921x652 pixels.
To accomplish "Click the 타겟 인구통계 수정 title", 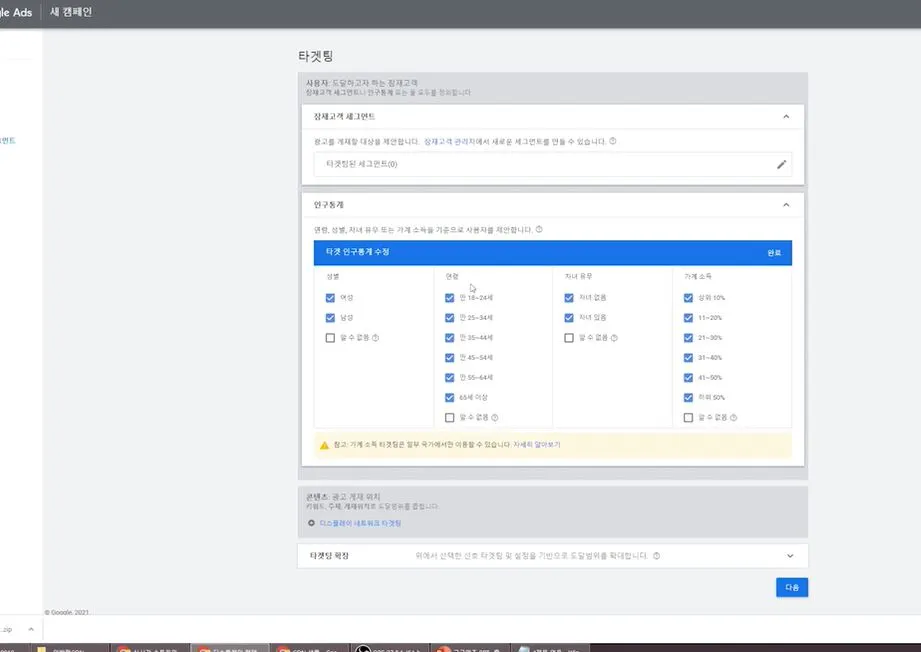I will (358, 251).
